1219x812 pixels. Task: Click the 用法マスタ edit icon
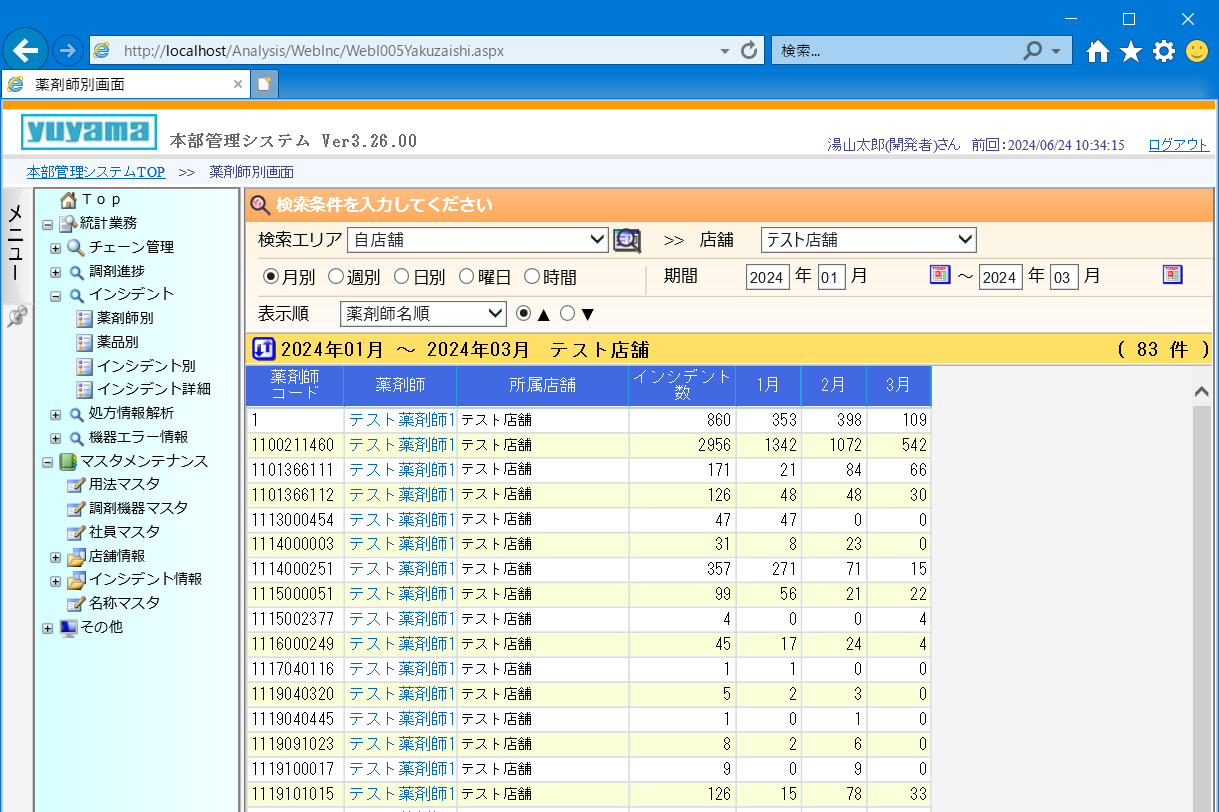point(76,484)
